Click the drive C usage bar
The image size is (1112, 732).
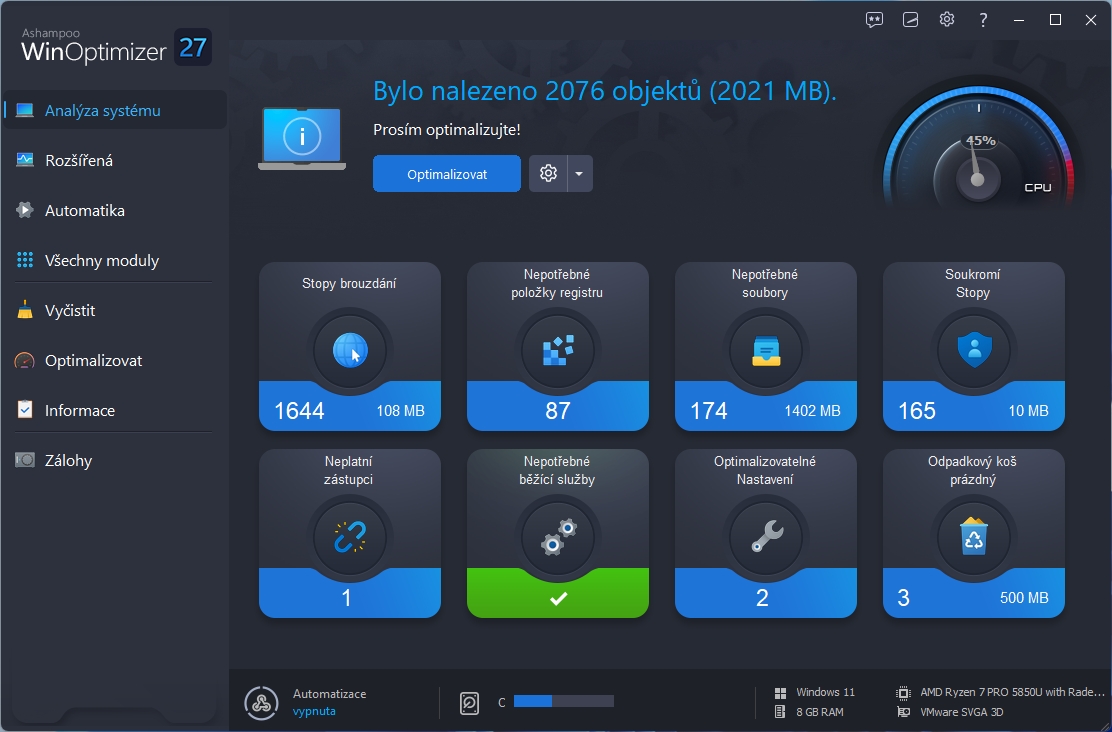point(563,702)
